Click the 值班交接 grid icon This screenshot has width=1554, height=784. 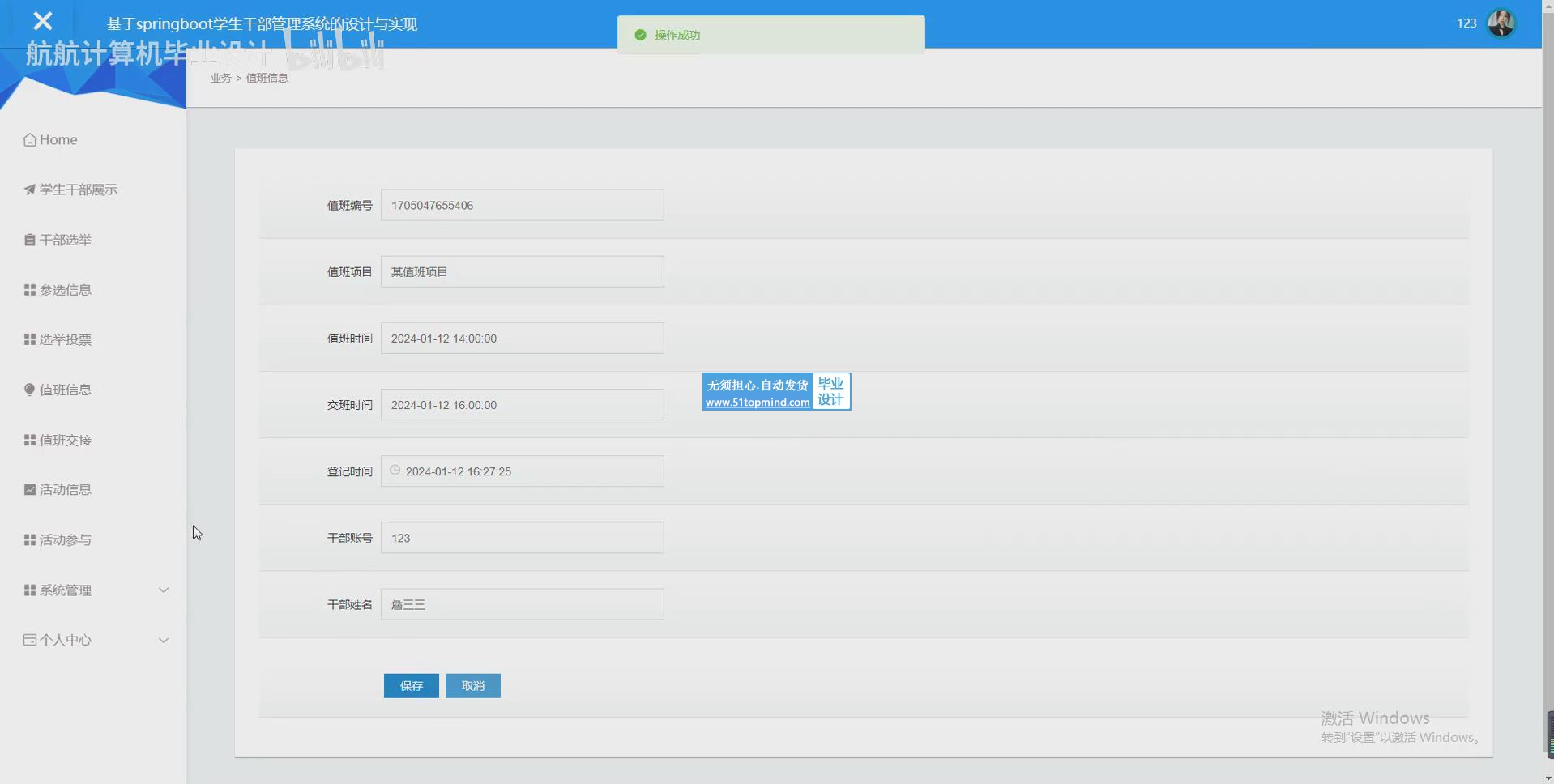pyautogui.click(x=30, y=440)
